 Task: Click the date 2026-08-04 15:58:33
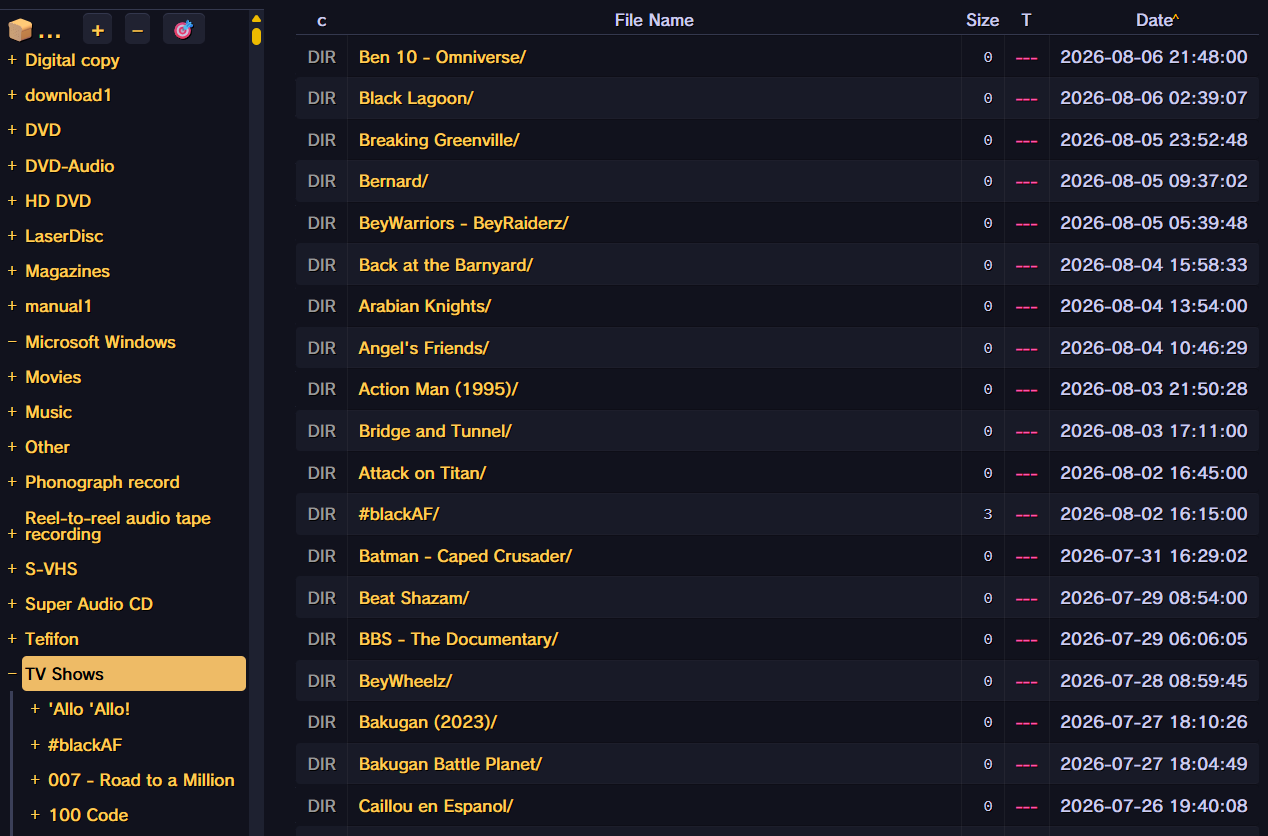pos(1154,265)
